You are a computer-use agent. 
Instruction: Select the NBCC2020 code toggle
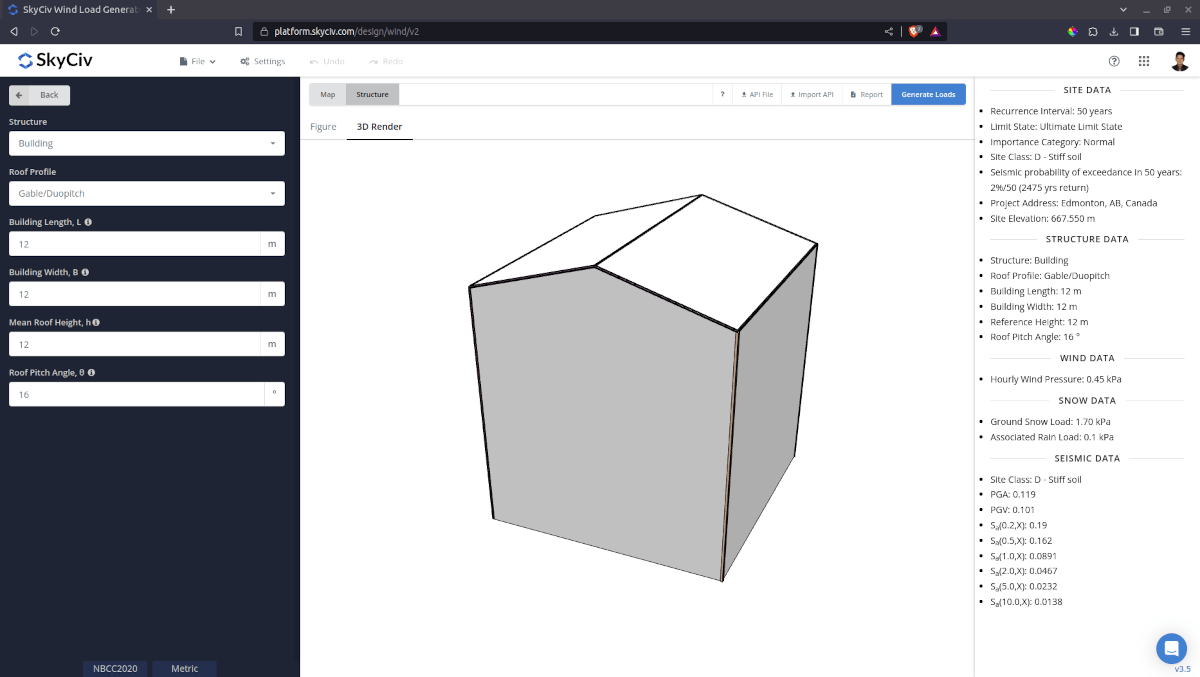click(114, 668)
